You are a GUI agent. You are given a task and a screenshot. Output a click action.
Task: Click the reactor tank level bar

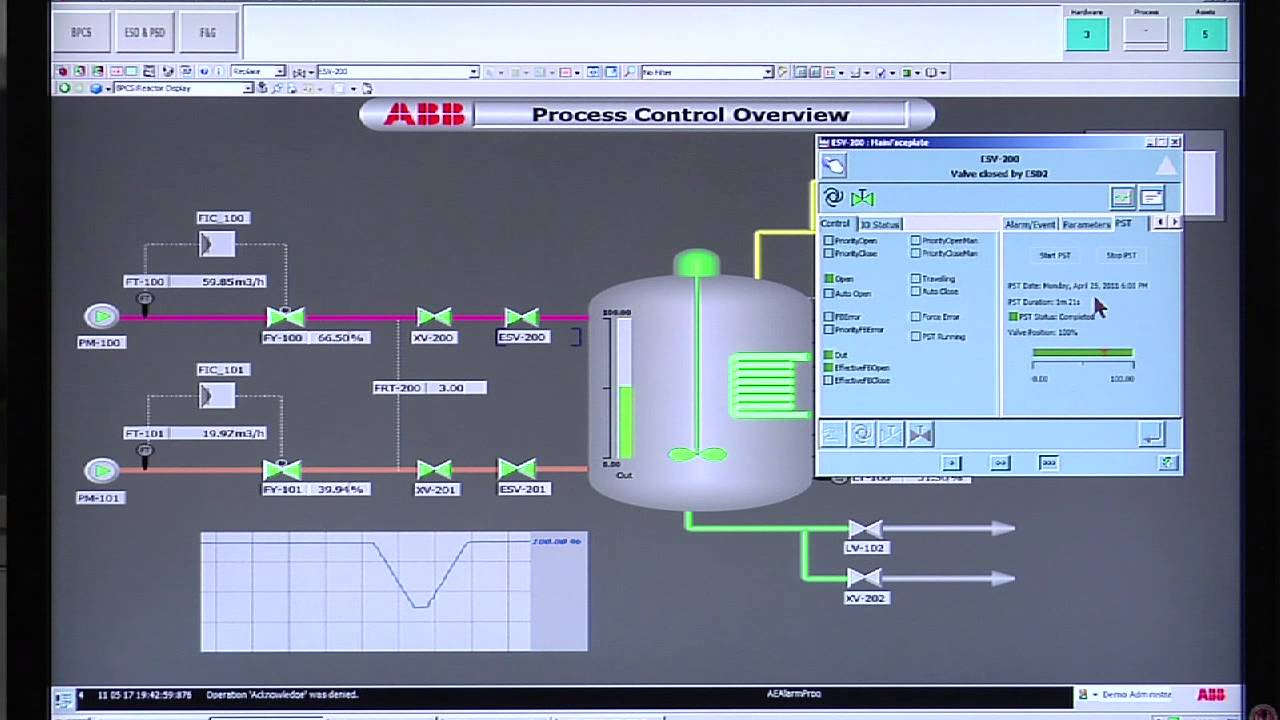(624, 390)
